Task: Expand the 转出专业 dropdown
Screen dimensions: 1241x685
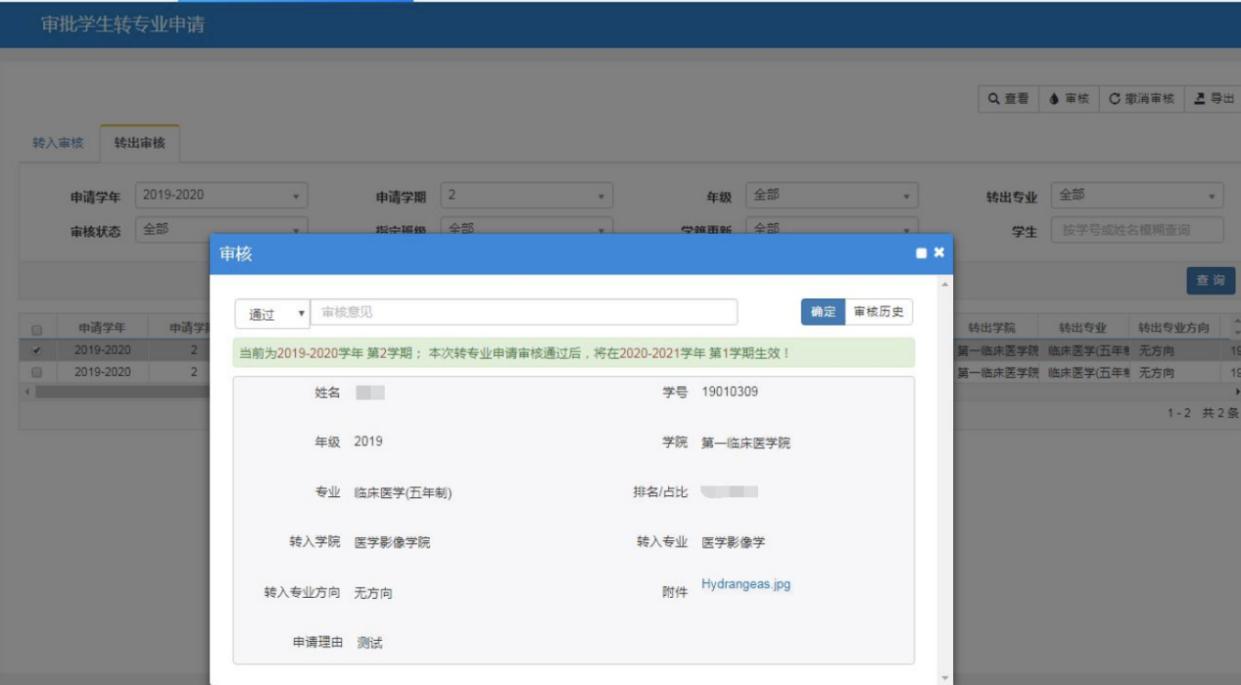Action: pos(1137,196)
